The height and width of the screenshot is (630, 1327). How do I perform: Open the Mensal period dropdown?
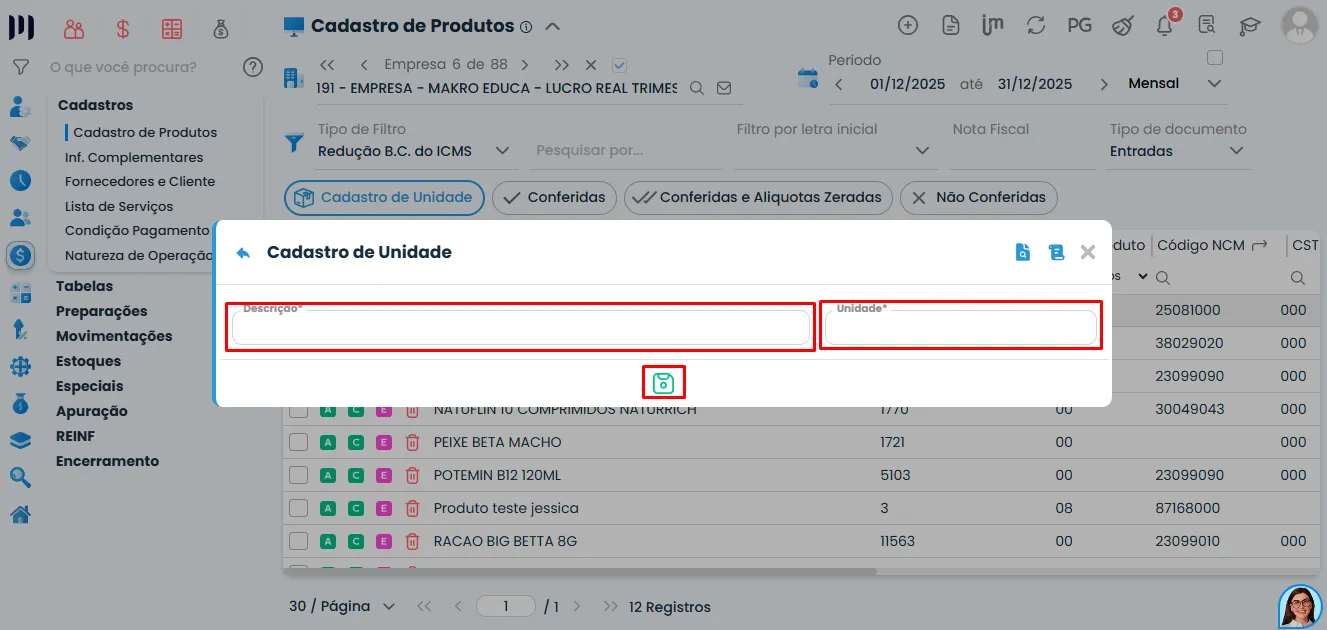1212,83
